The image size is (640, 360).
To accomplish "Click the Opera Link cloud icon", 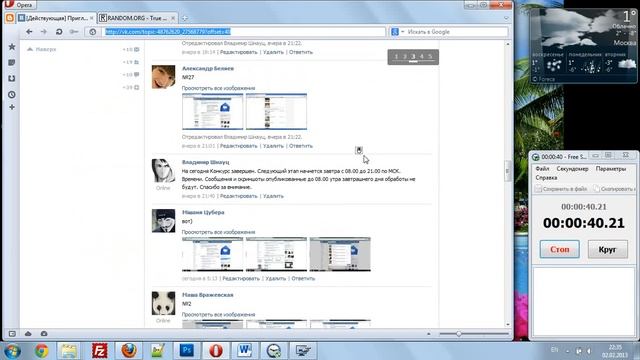I will tap(28, 333).
